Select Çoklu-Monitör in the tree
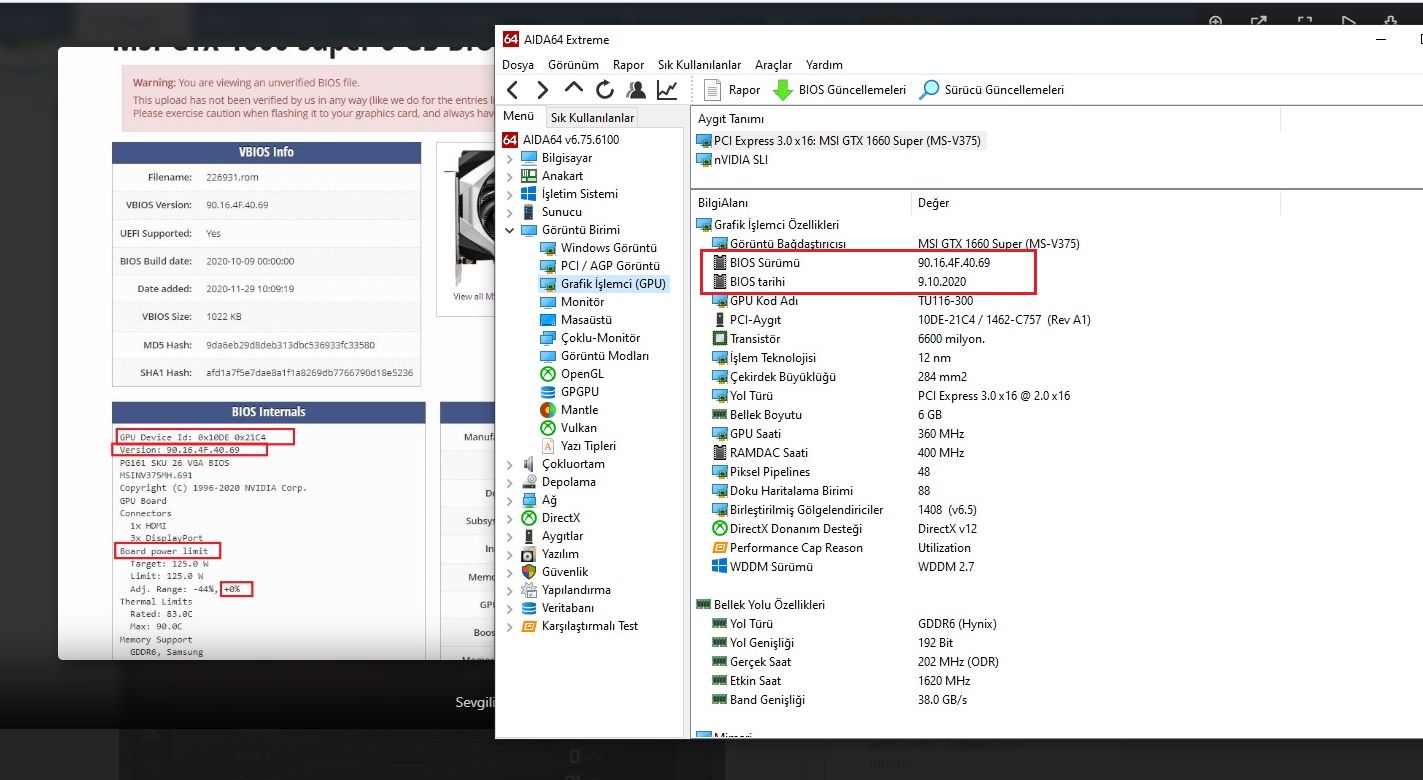This screenshot has width=1423, height=780. [590, 338]
